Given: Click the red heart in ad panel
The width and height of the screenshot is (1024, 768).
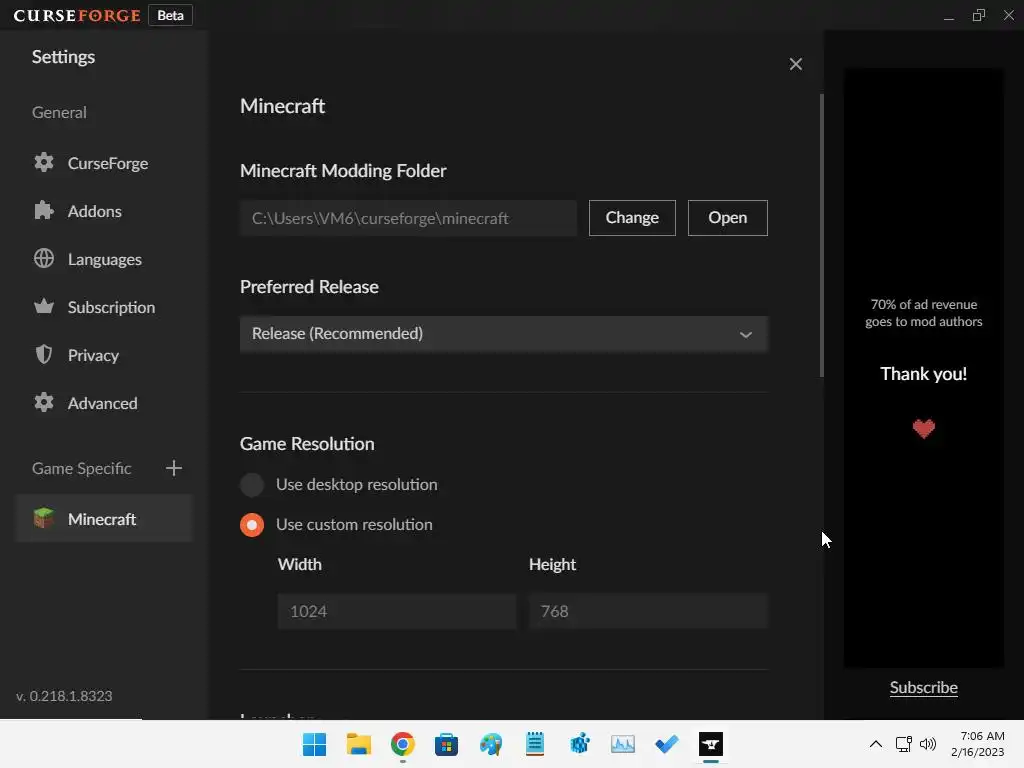Looking at the screenshot, I should tap(923, 428).
